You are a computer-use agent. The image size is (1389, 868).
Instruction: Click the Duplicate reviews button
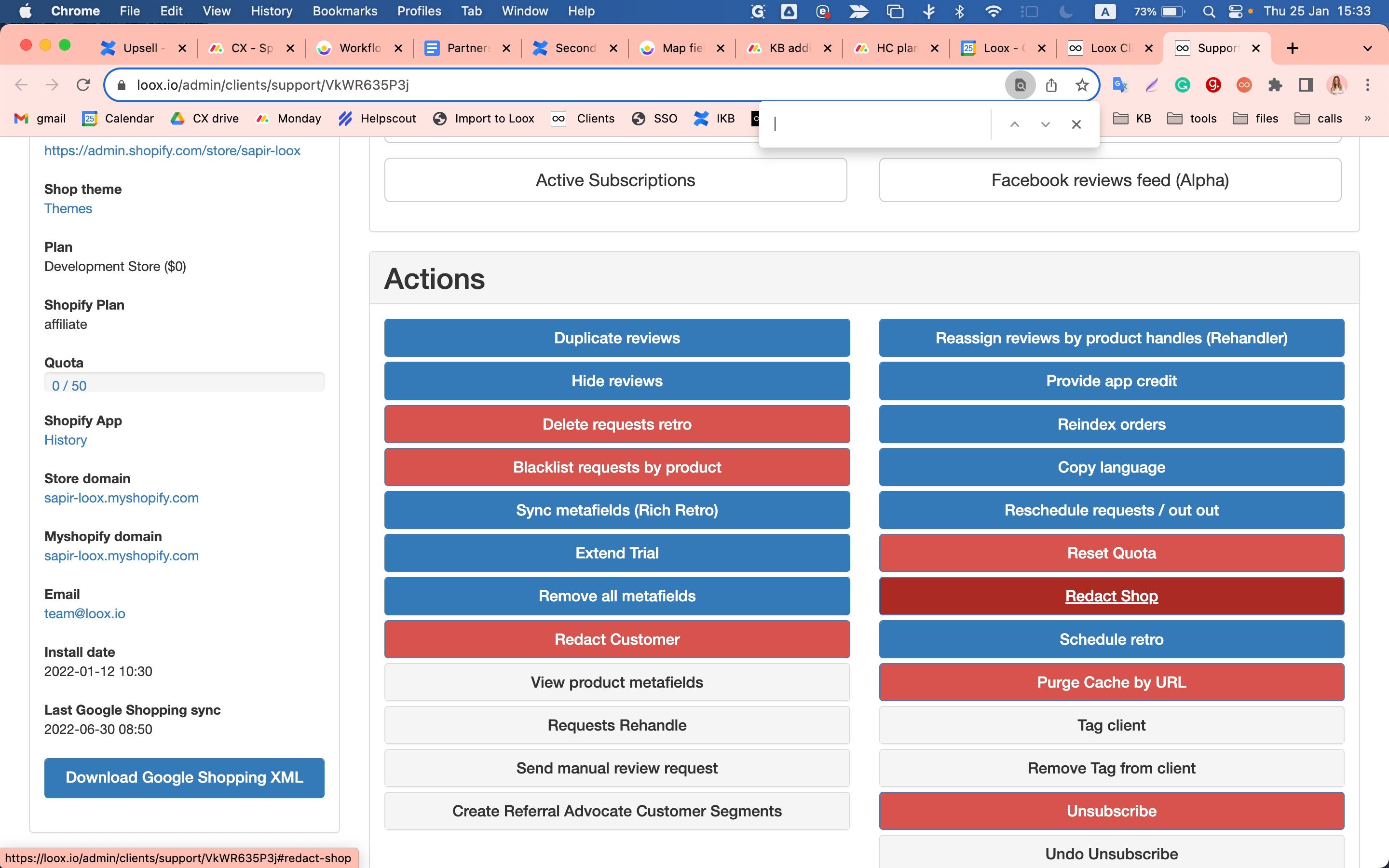[x=616, y=338]
